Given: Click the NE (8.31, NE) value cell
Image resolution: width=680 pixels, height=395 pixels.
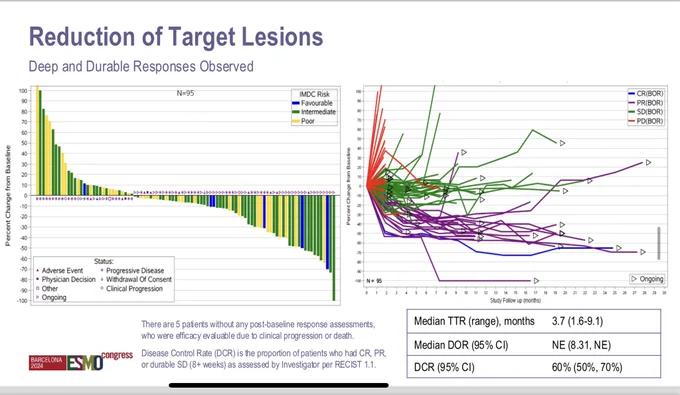Looking at the screenshot, I should tap(581, 345).
